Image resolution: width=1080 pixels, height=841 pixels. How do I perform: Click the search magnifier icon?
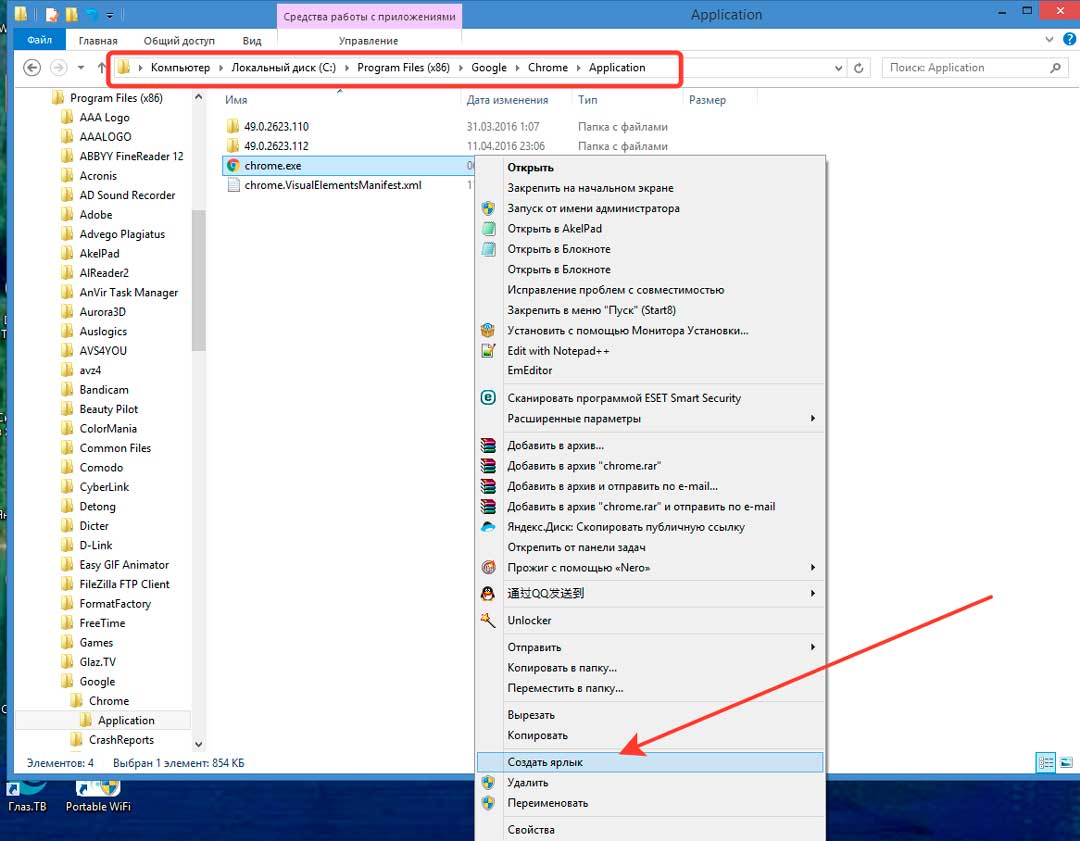pyautogui.click(x=1055, y=68)
